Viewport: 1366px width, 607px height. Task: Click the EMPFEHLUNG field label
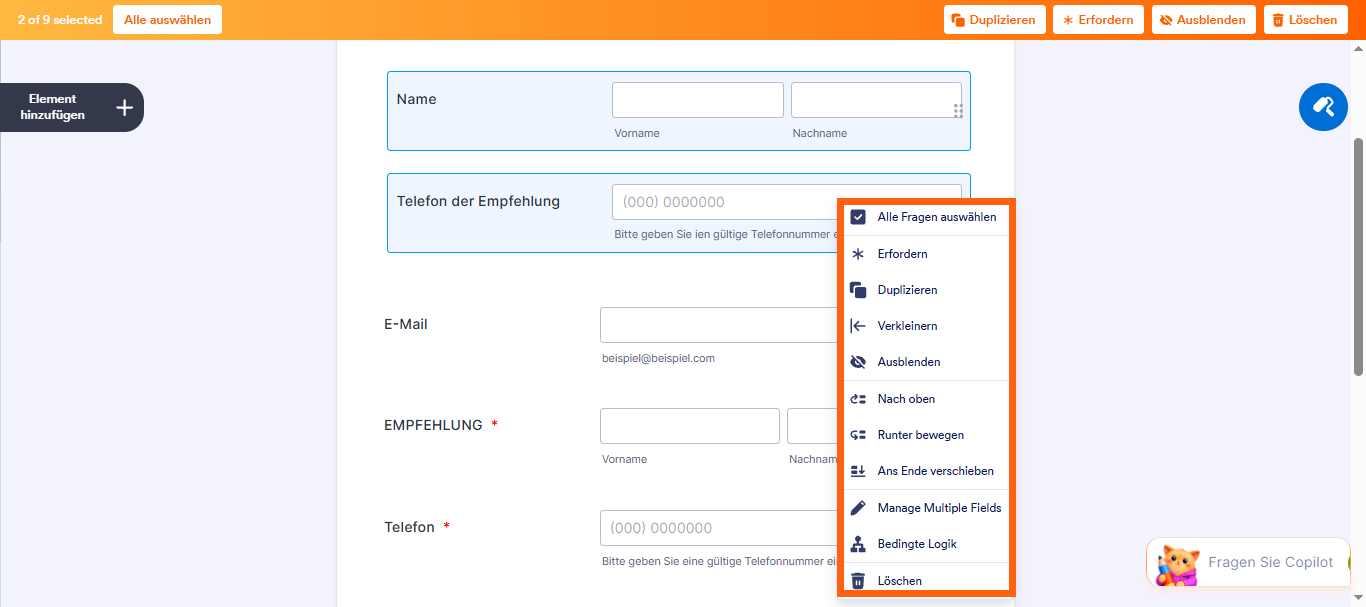433,425
